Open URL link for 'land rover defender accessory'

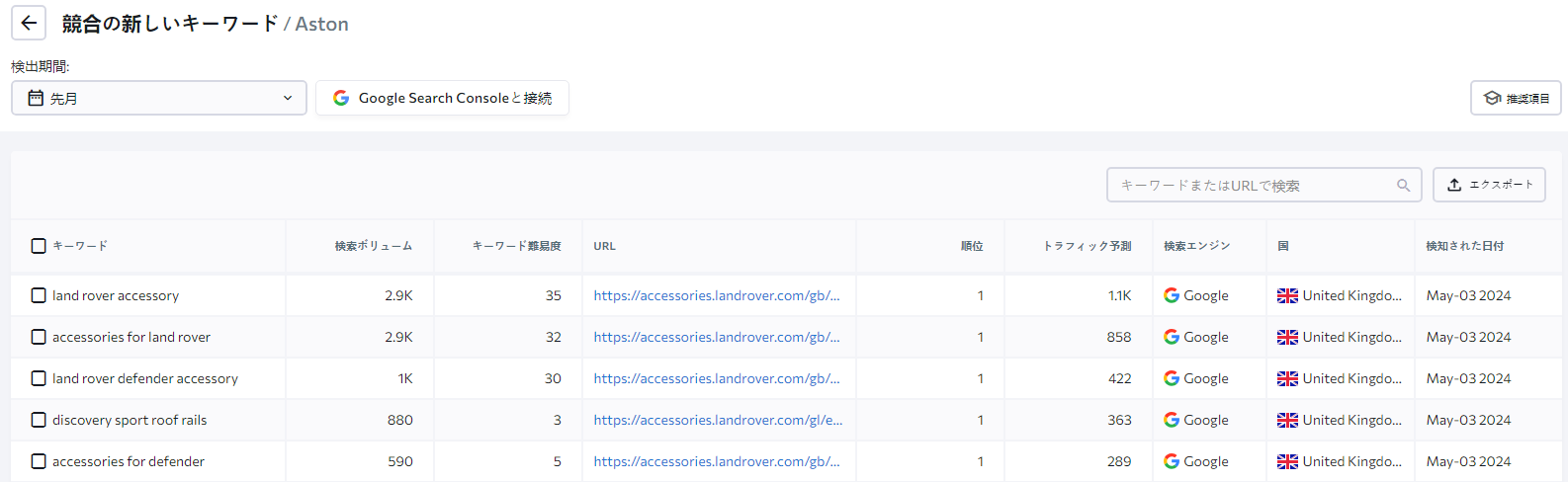[x=717, y=378]
